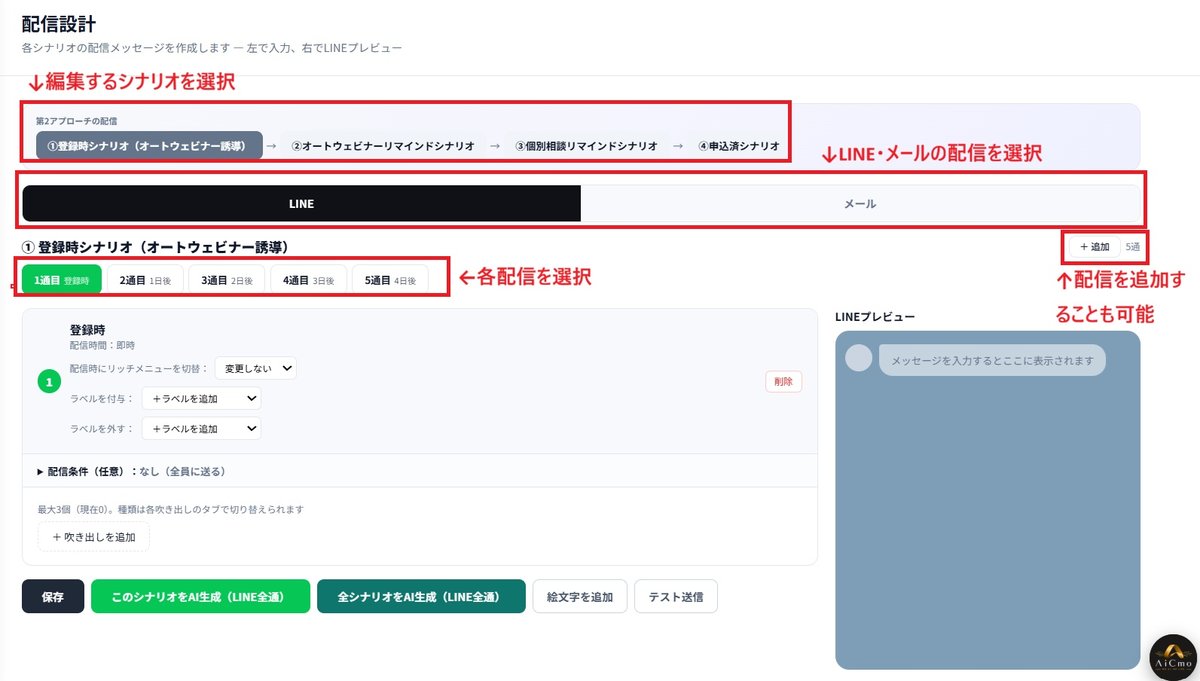1200x681 pixels.
Task: Select the 4通目 3日後 message tab
Action: click(308, 281)
